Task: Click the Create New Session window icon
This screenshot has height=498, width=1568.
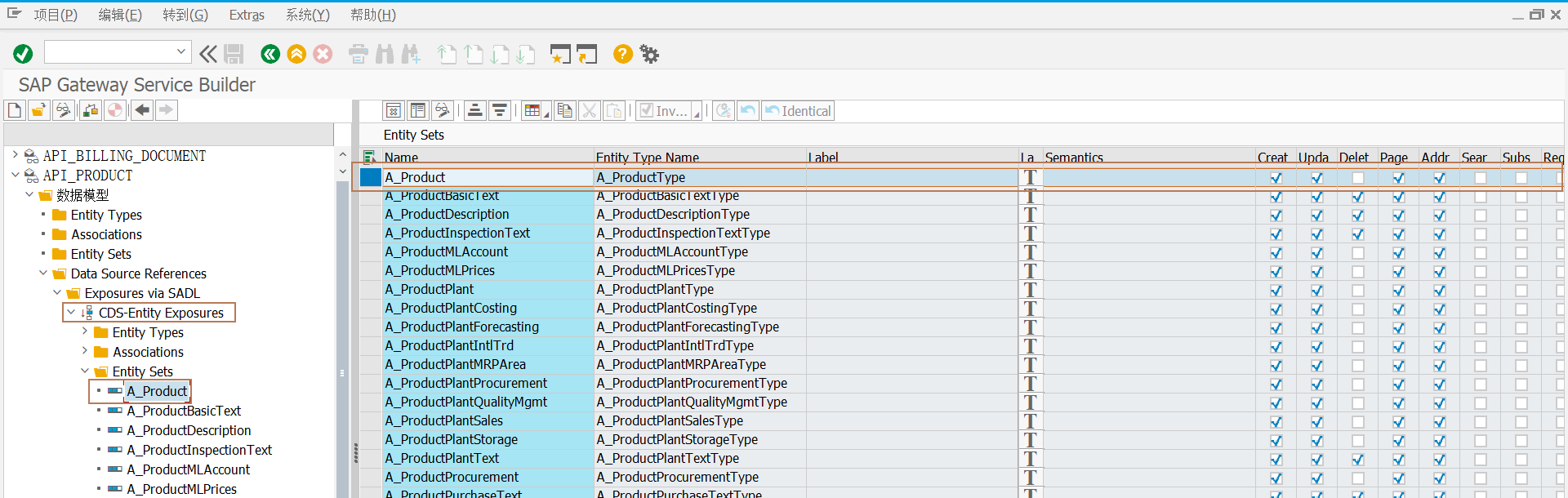Action: click(560, 54)
